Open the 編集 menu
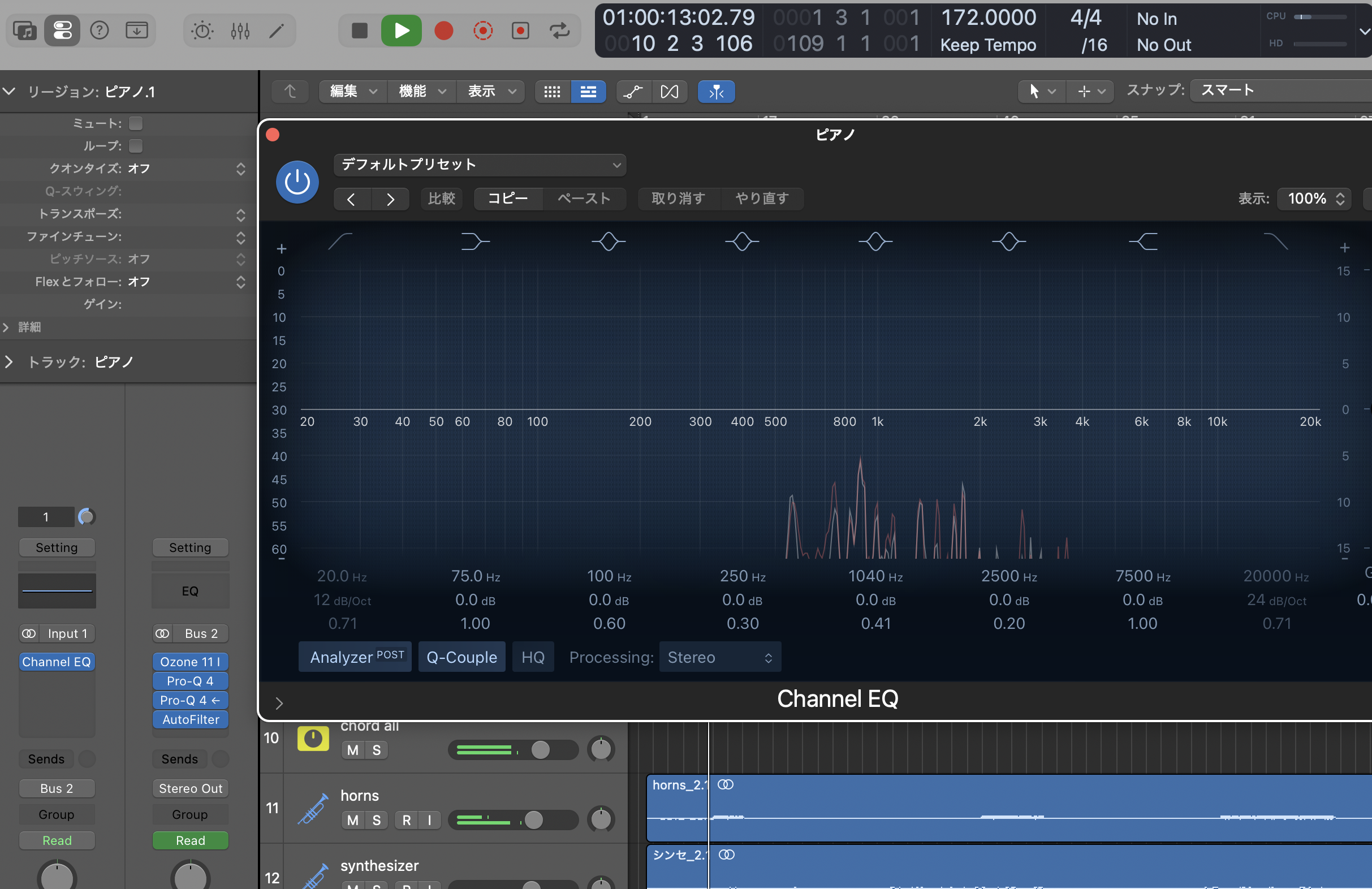 coord(353,91)
